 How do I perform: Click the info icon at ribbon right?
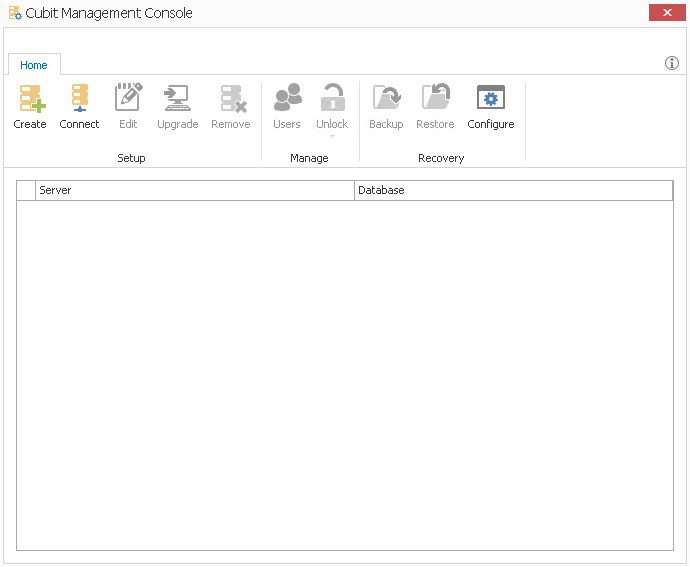(672, 64)
